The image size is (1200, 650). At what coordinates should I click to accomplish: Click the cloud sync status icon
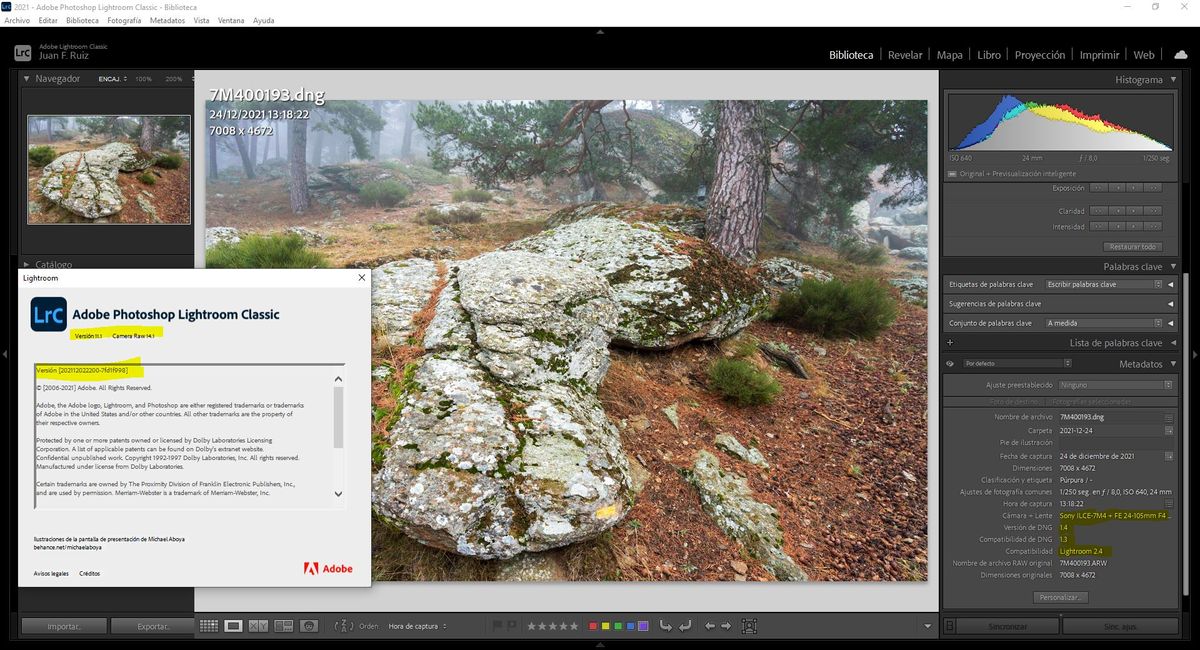click(1181, 54)
